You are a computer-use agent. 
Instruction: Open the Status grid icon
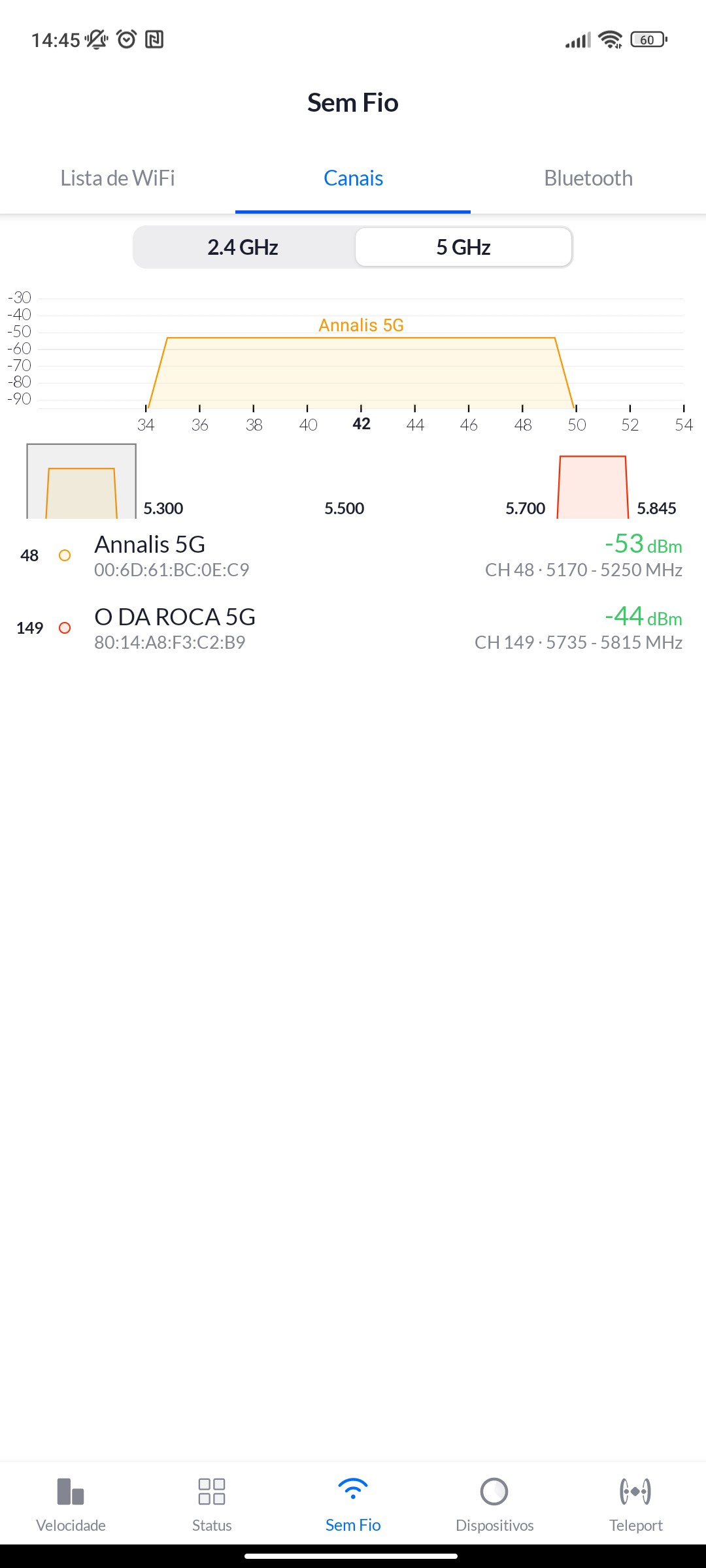212,1491
